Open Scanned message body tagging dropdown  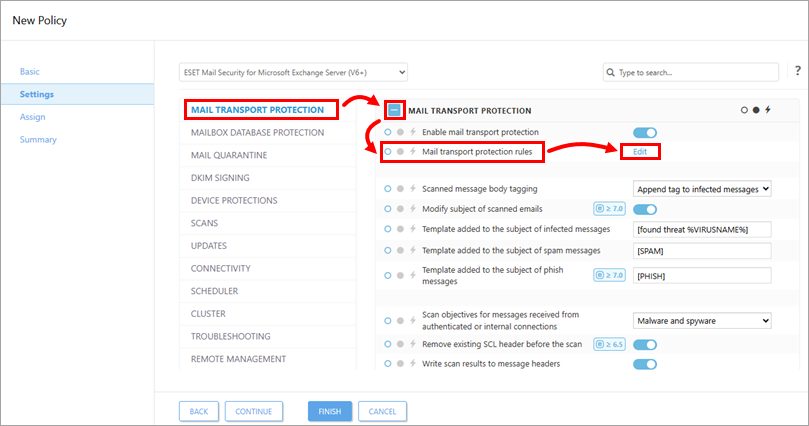pos(703,188)
